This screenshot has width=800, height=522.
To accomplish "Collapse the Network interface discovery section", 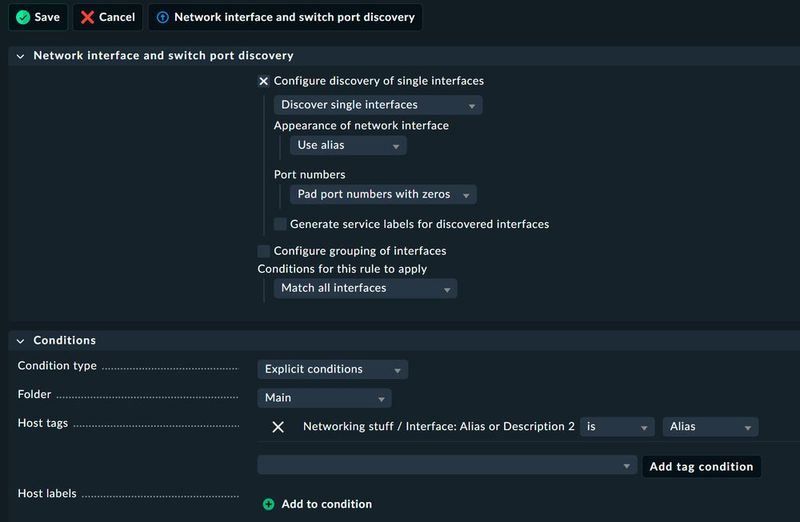I will [20, 56].
